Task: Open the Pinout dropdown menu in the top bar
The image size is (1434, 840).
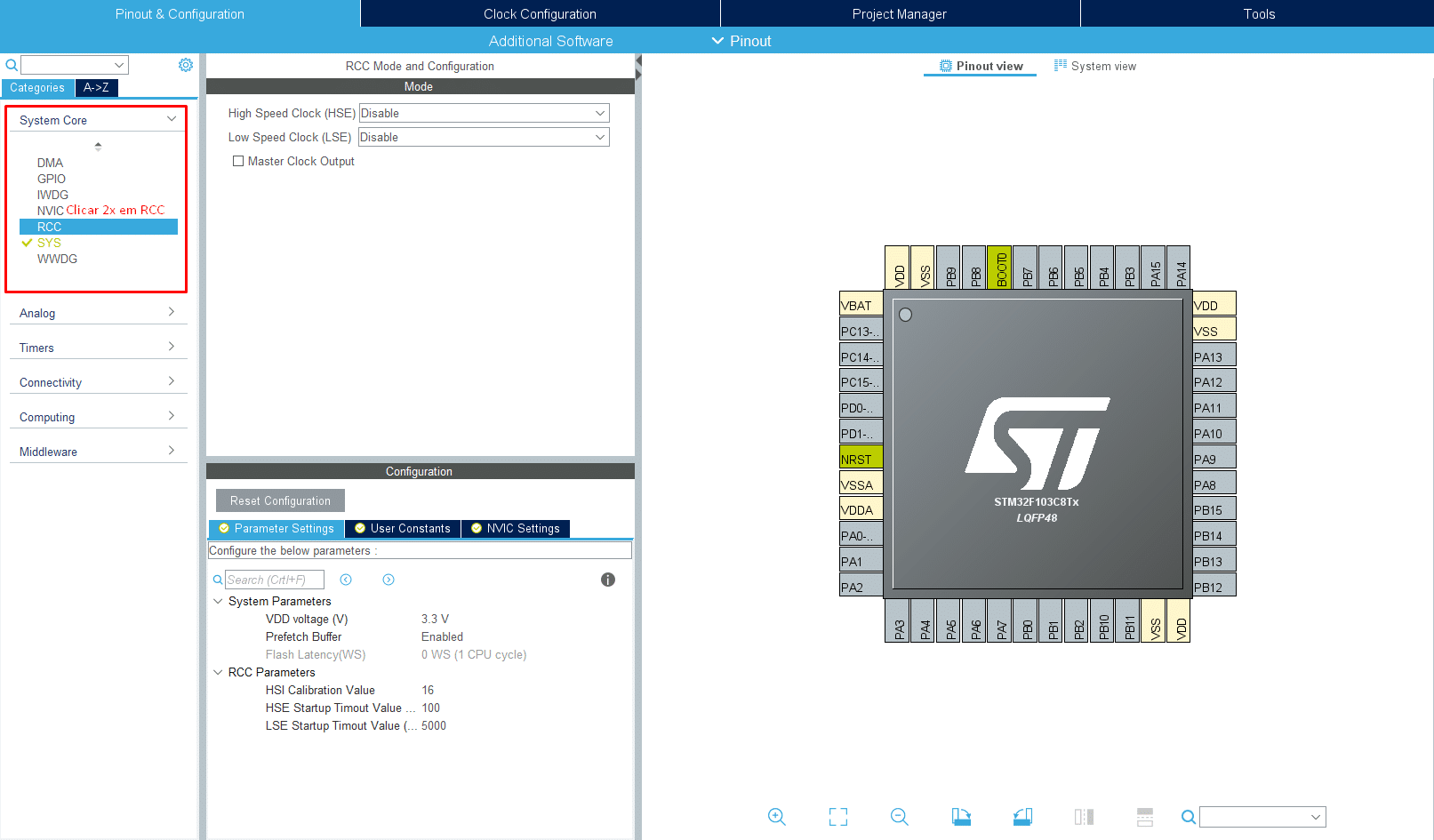Action: pos(741,41)
